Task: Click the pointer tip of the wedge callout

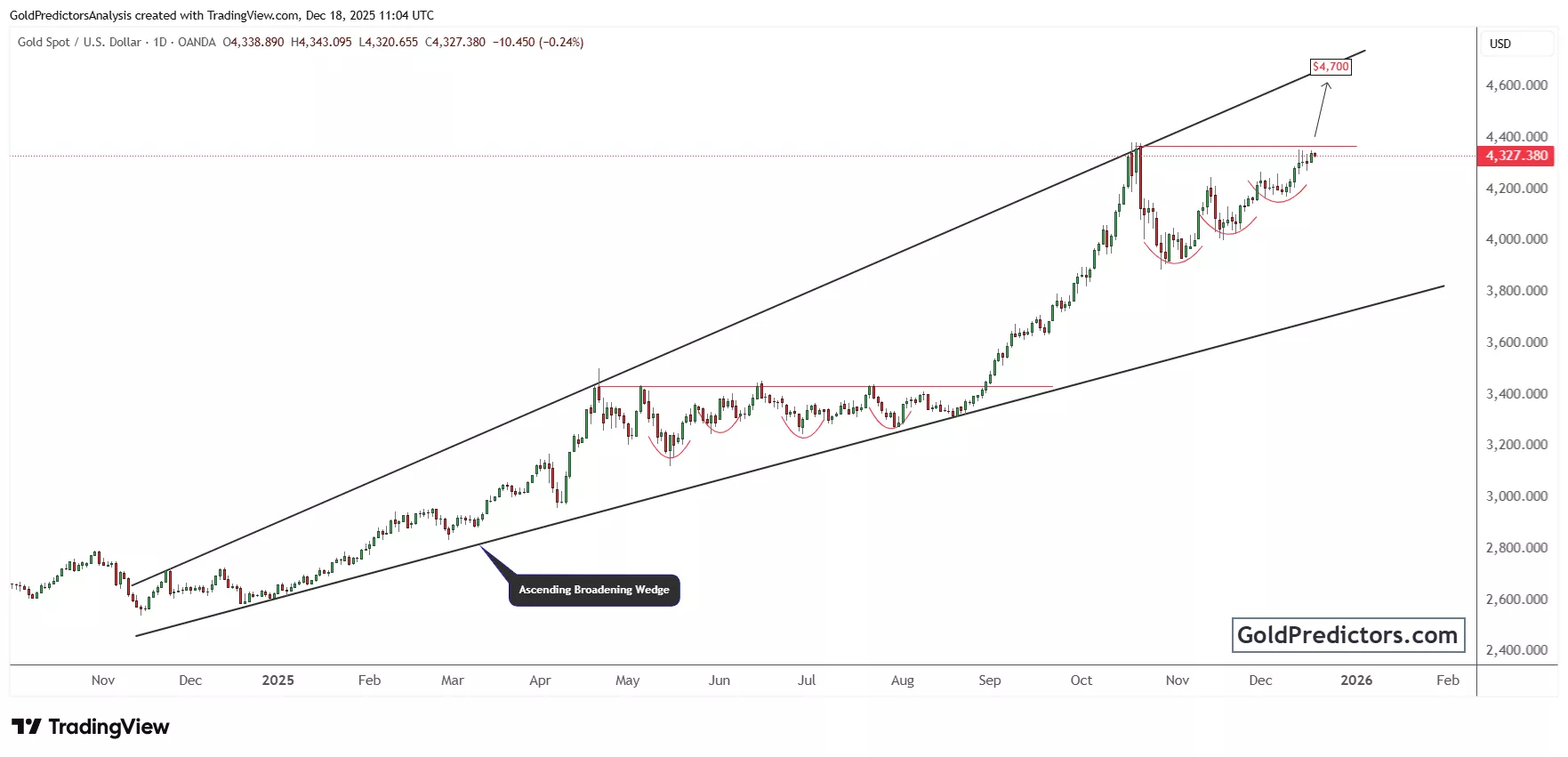Action: click(481, 545)
